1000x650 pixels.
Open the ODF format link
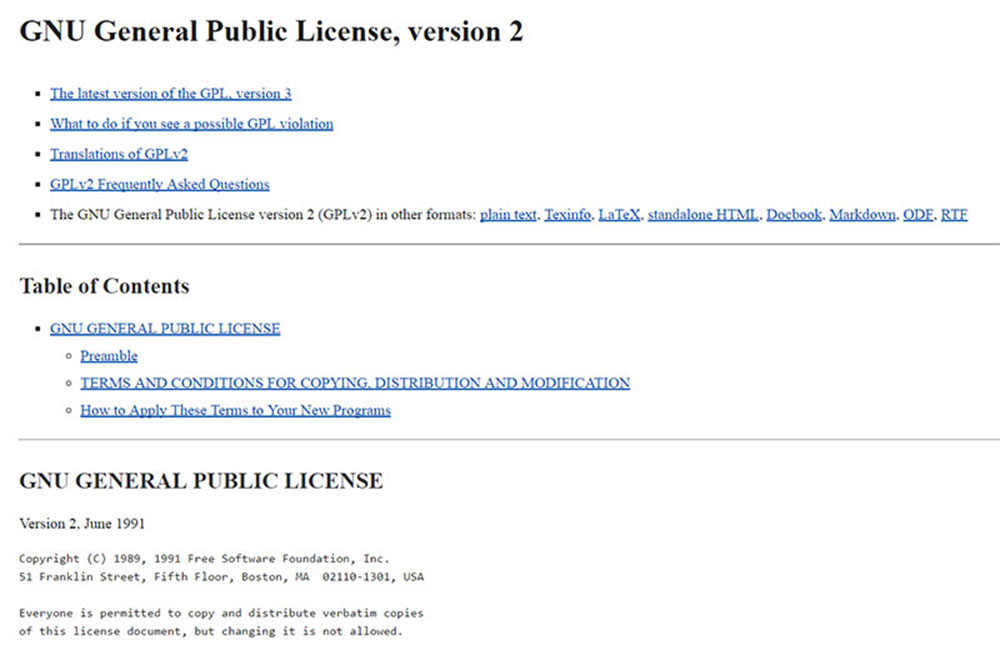coord(918,214)
